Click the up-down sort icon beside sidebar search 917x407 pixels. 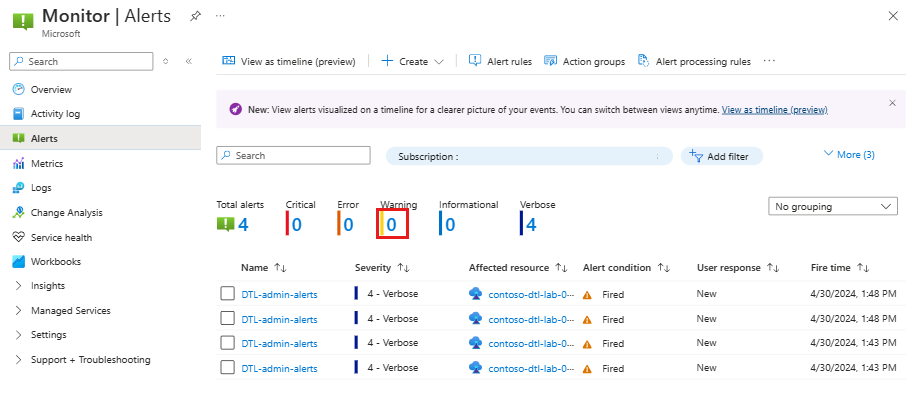(166, 61)
